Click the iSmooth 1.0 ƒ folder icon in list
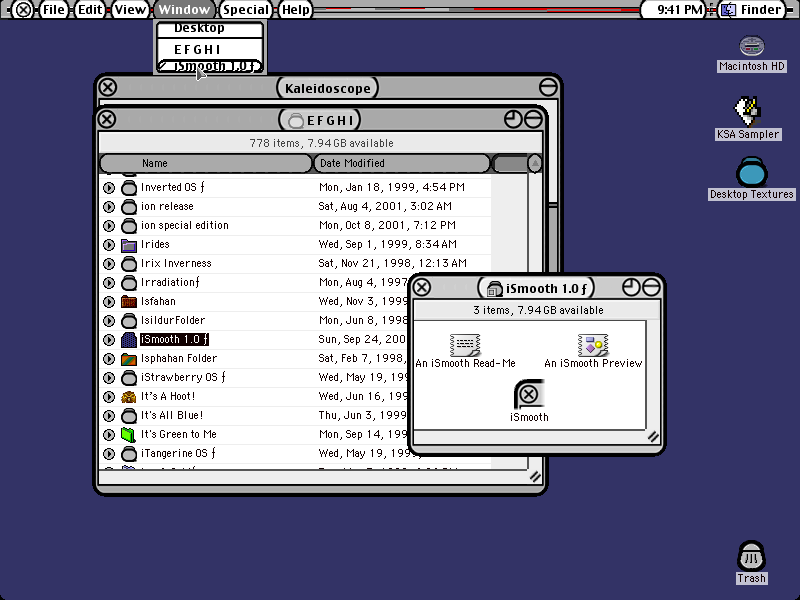This screenshot has width=800, height=600. tap(129, 340)
